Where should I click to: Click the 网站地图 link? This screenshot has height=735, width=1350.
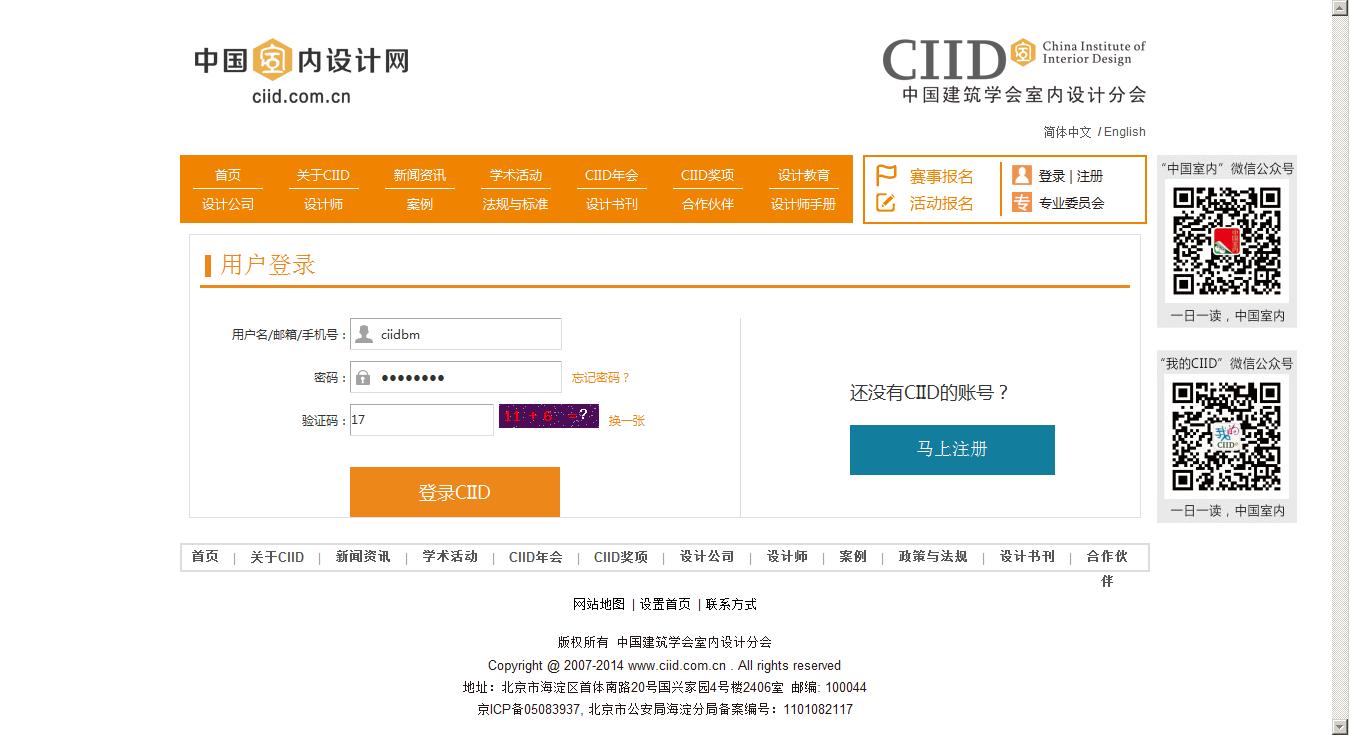599,604
